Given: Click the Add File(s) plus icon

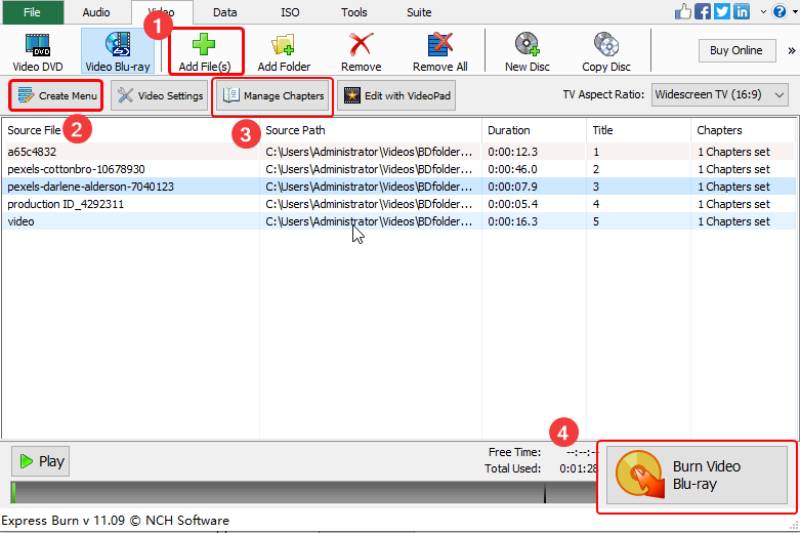Looking at the screenshot, I should click(204, 44).
